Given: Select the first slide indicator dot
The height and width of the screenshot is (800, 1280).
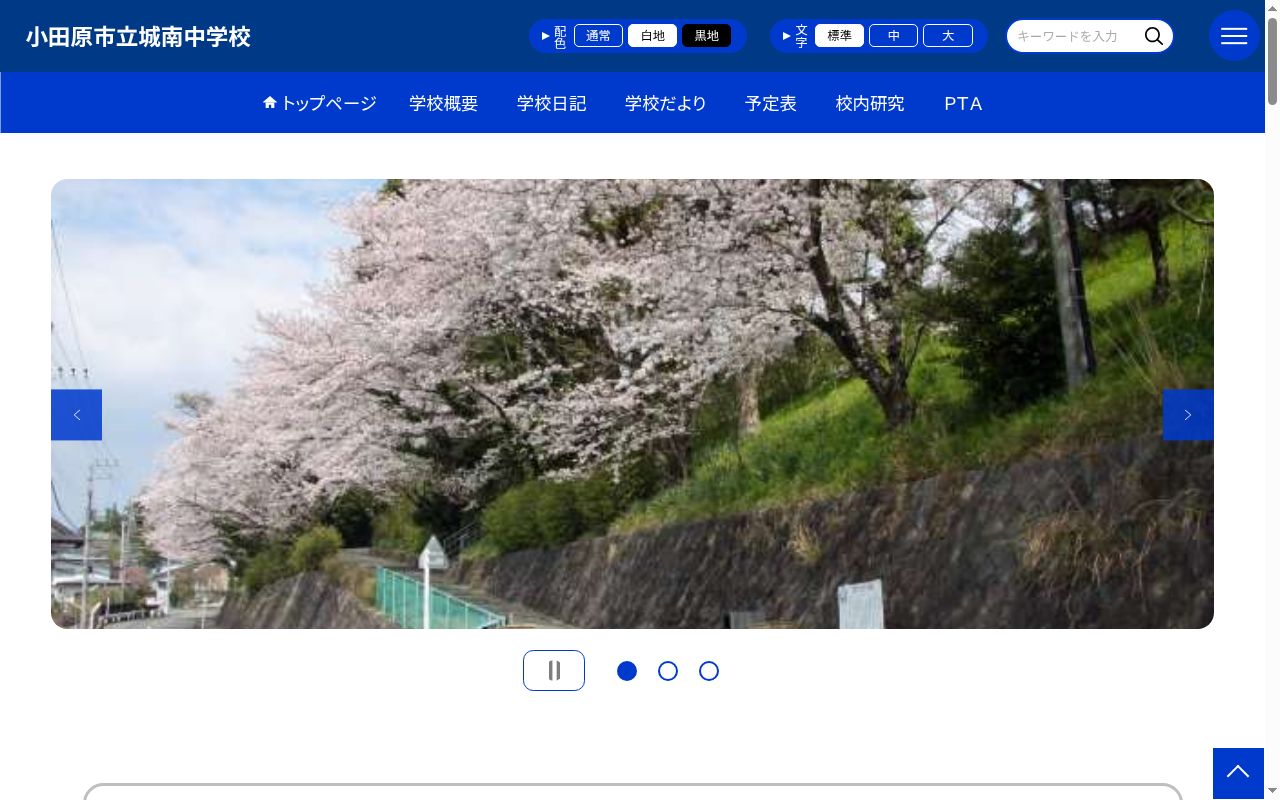Looking at the screenshot, I should (x=627, y=671).
